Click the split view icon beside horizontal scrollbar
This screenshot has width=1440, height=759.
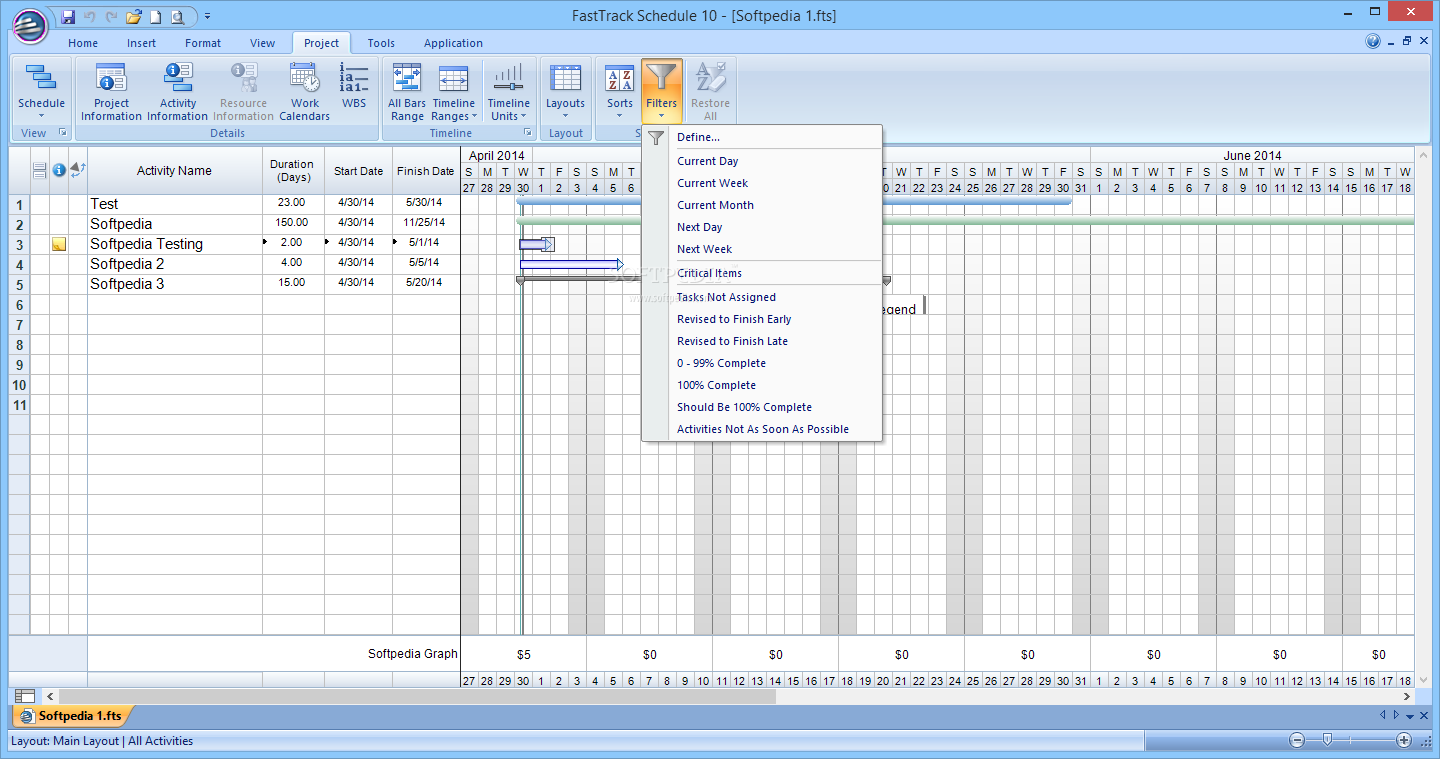coord(25,695)
